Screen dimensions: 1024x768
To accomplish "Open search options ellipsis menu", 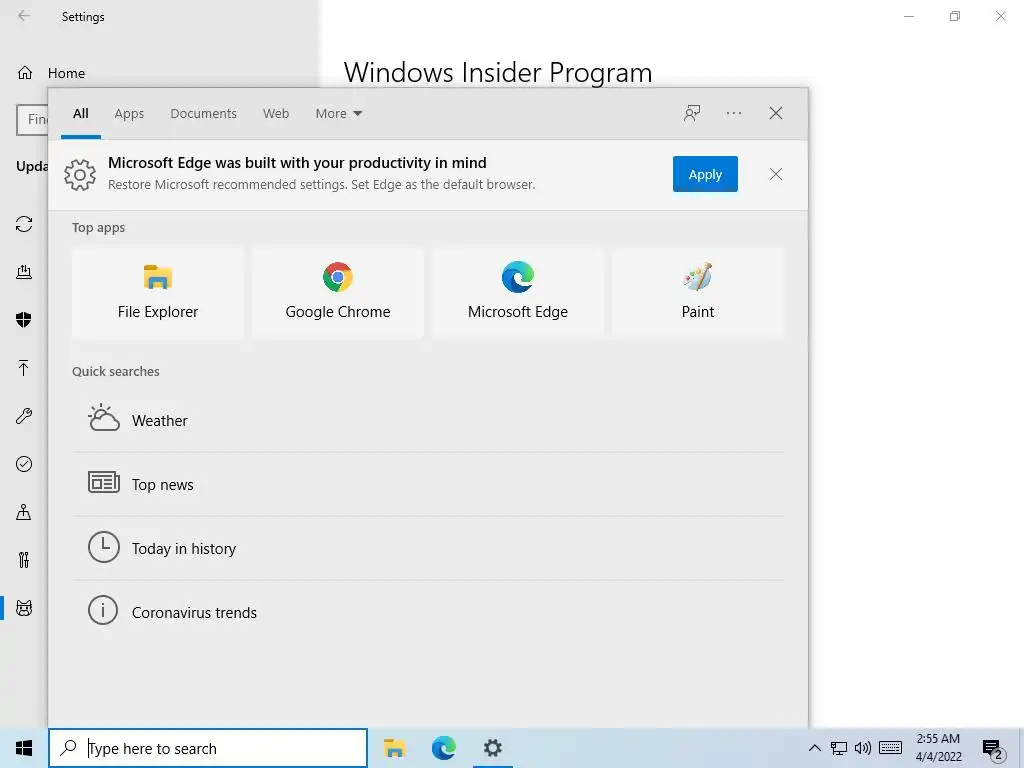I will pyautogui.click(x=733, y=113).
